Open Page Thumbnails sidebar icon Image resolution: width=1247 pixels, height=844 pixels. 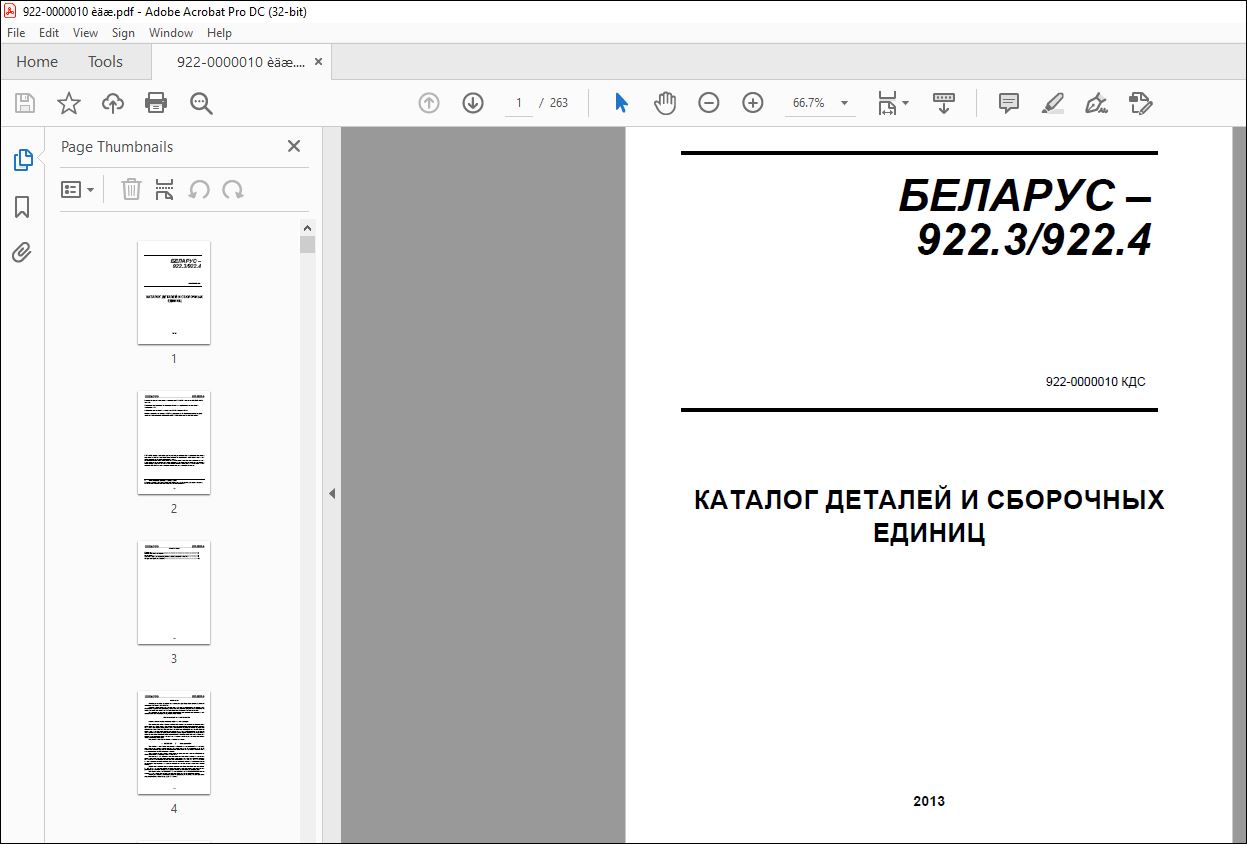coord(22,160)
